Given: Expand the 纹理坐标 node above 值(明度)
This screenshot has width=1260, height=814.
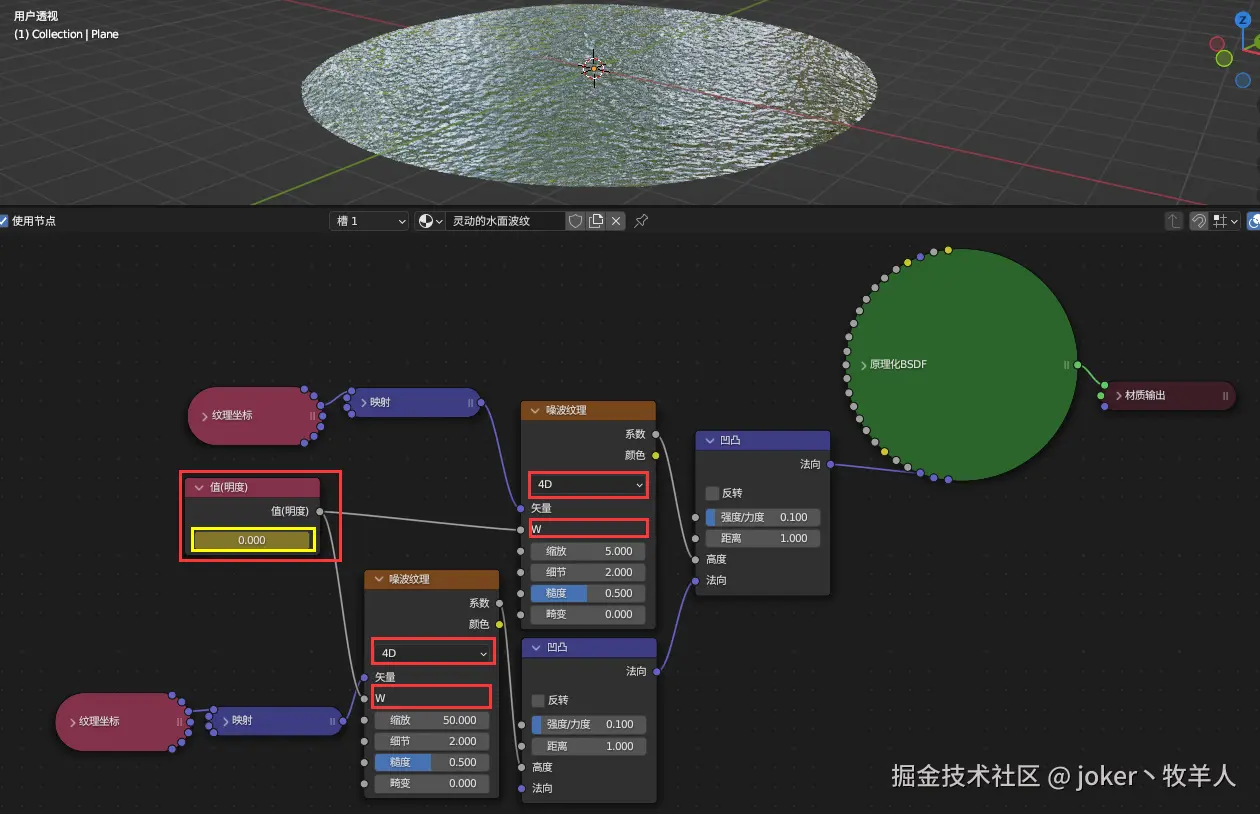Looking at the screenshot, I should pos(204,415).
